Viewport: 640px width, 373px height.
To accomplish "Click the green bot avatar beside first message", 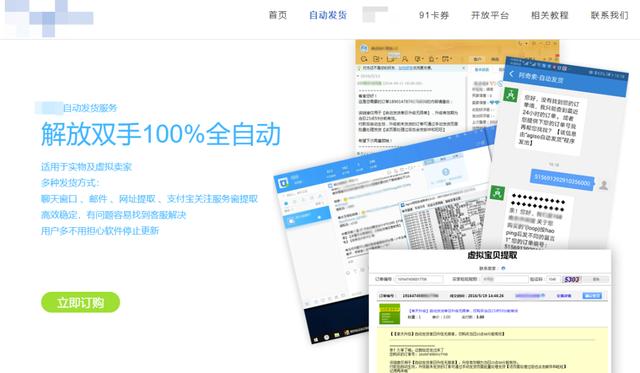I will pos(511,95).
